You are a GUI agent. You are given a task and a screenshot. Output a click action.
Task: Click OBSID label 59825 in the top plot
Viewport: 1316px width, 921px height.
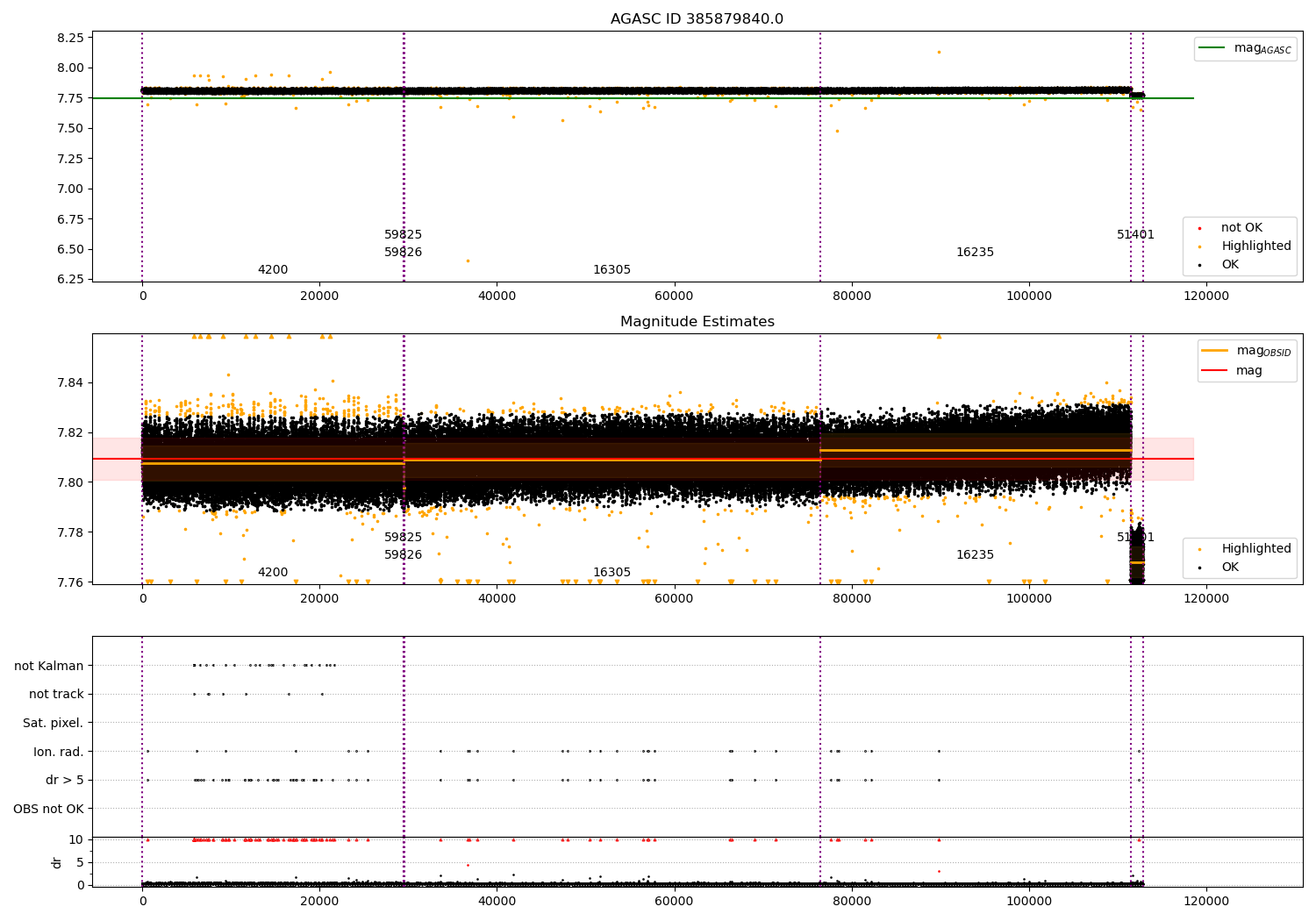[404, 235]
